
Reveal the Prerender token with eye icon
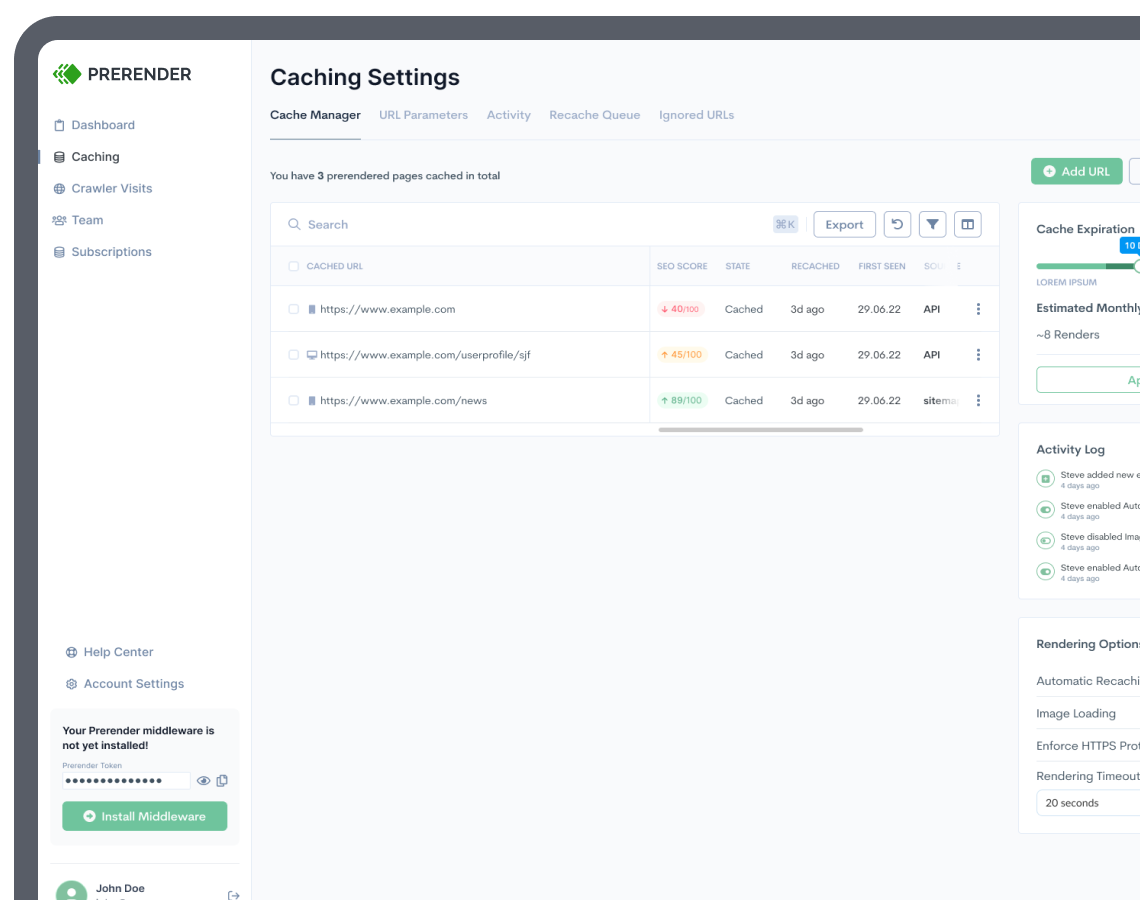[204, 781]
